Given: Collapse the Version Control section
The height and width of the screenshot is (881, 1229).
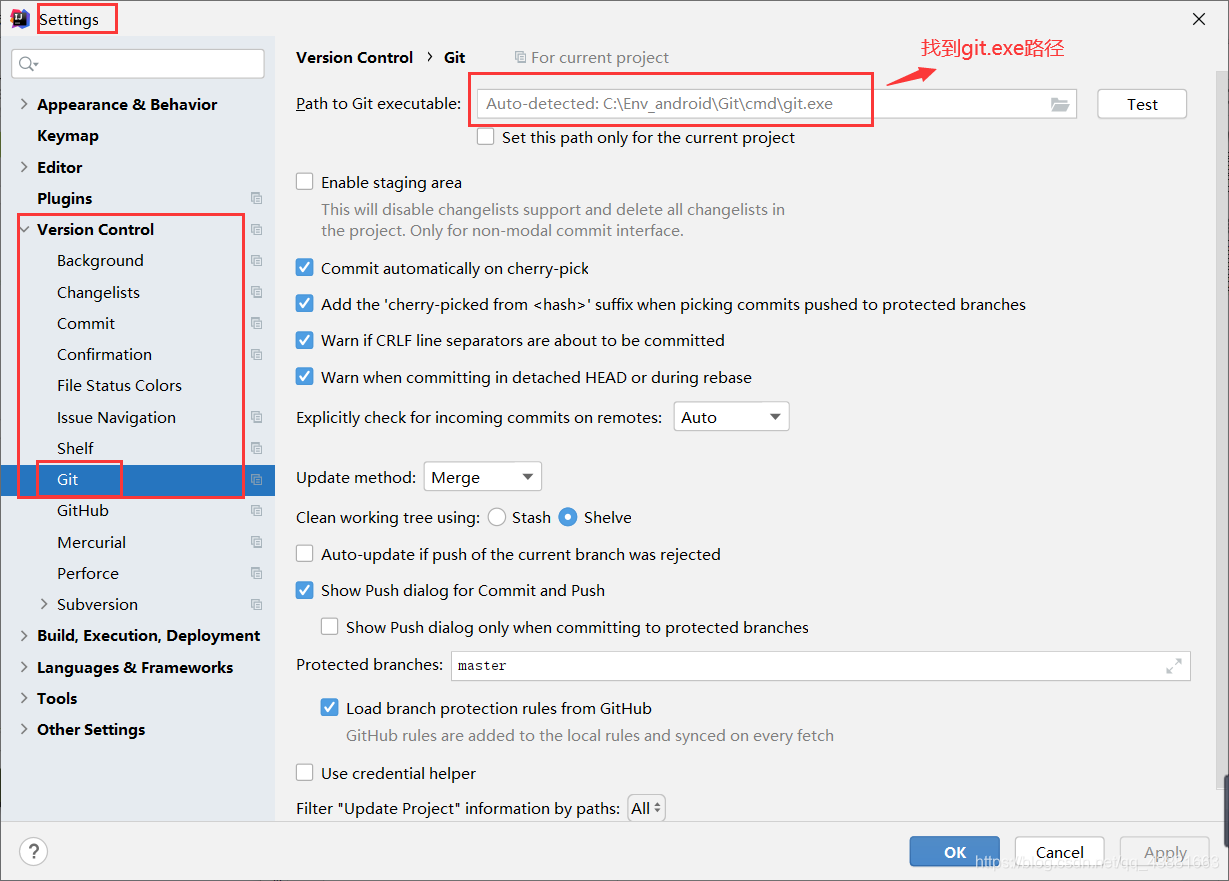Looking at the screenshot, I should [x=24, y=229].
